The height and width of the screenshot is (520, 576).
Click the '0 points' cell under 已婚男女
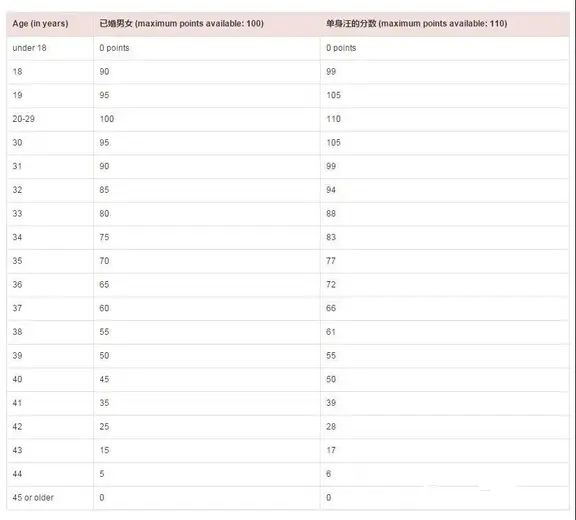[114, 48]
